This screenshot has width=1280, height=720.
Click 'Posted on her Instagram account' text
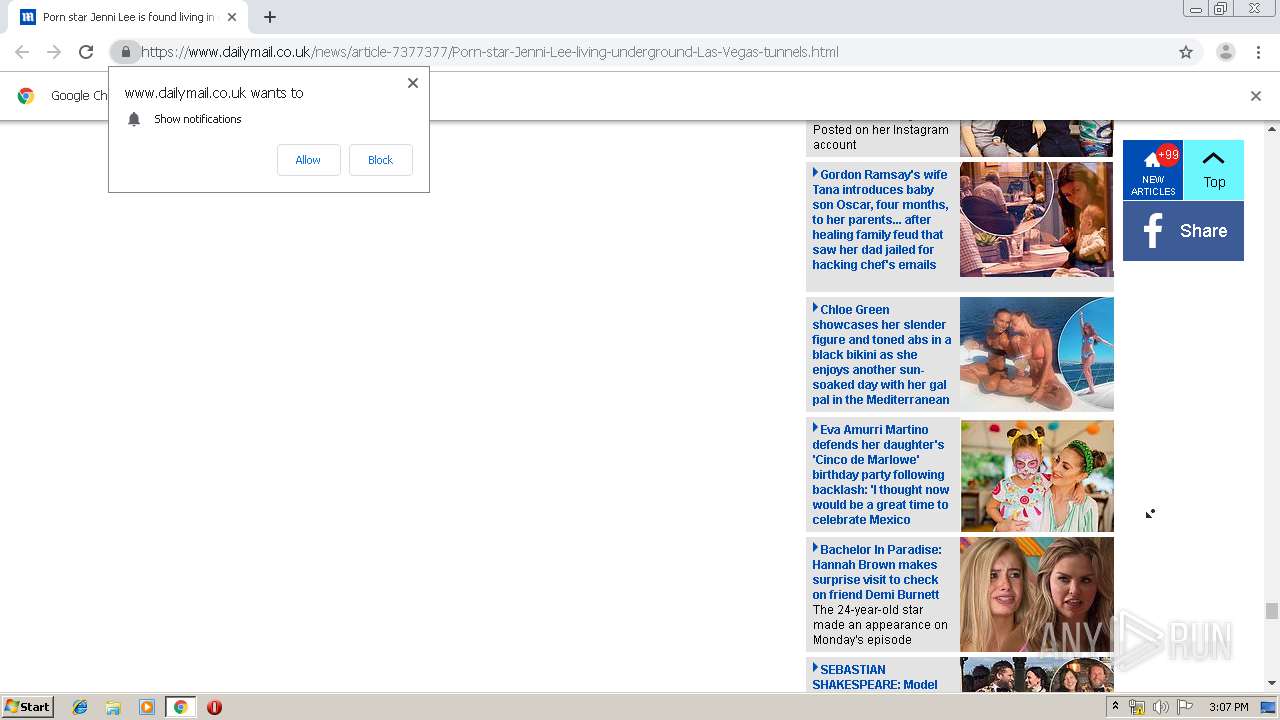(x=881, y=137)
